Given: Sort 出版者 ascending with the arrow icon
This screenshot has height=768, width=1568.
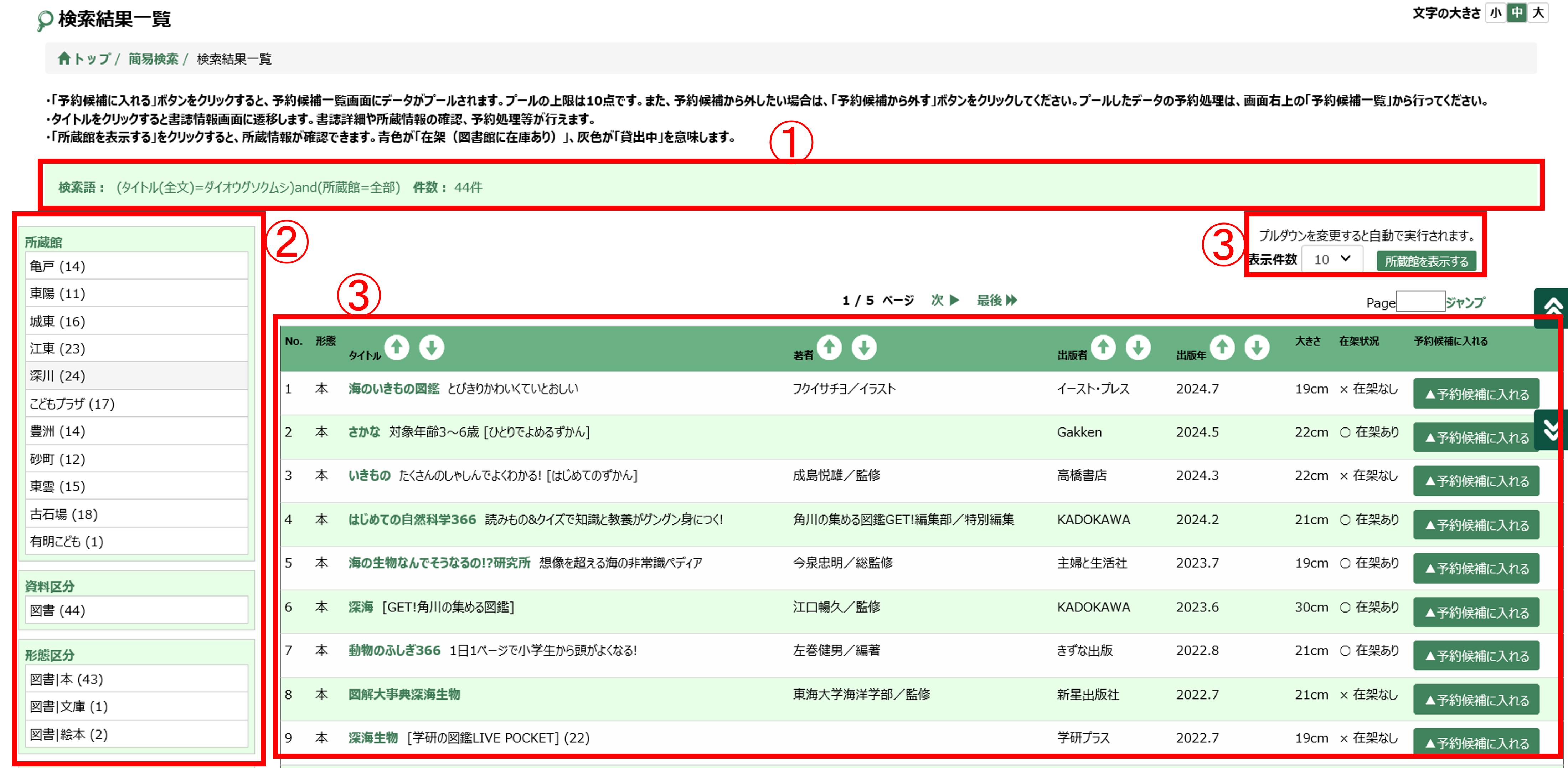Looking at the screenshot, I should (x=1104, y=347).
